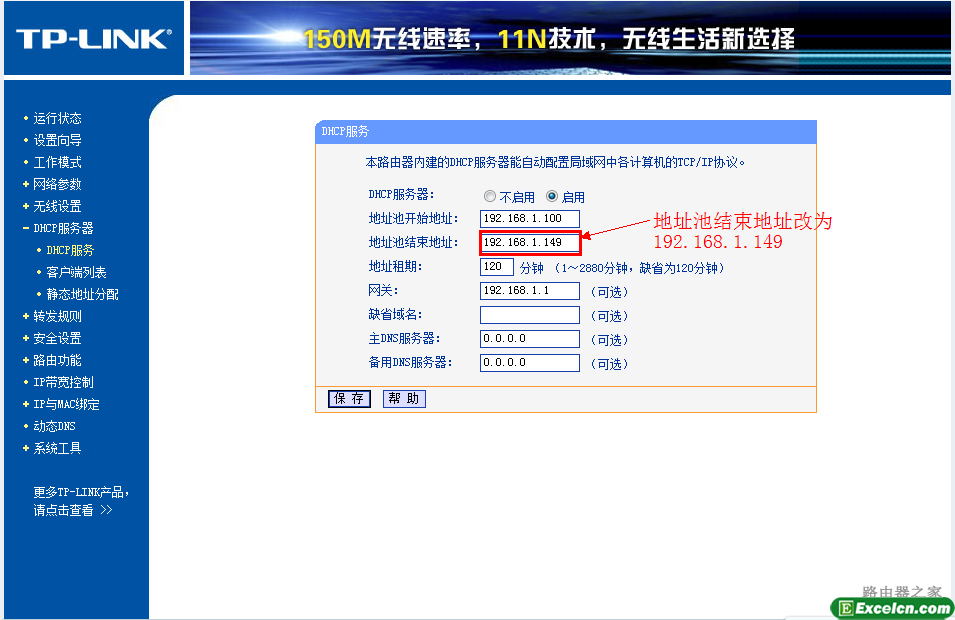Image resolution: width=955 pixels, height=620 pixels.
Task: Click the 150M无线速率 banner image
Action: tap(570, 38)
